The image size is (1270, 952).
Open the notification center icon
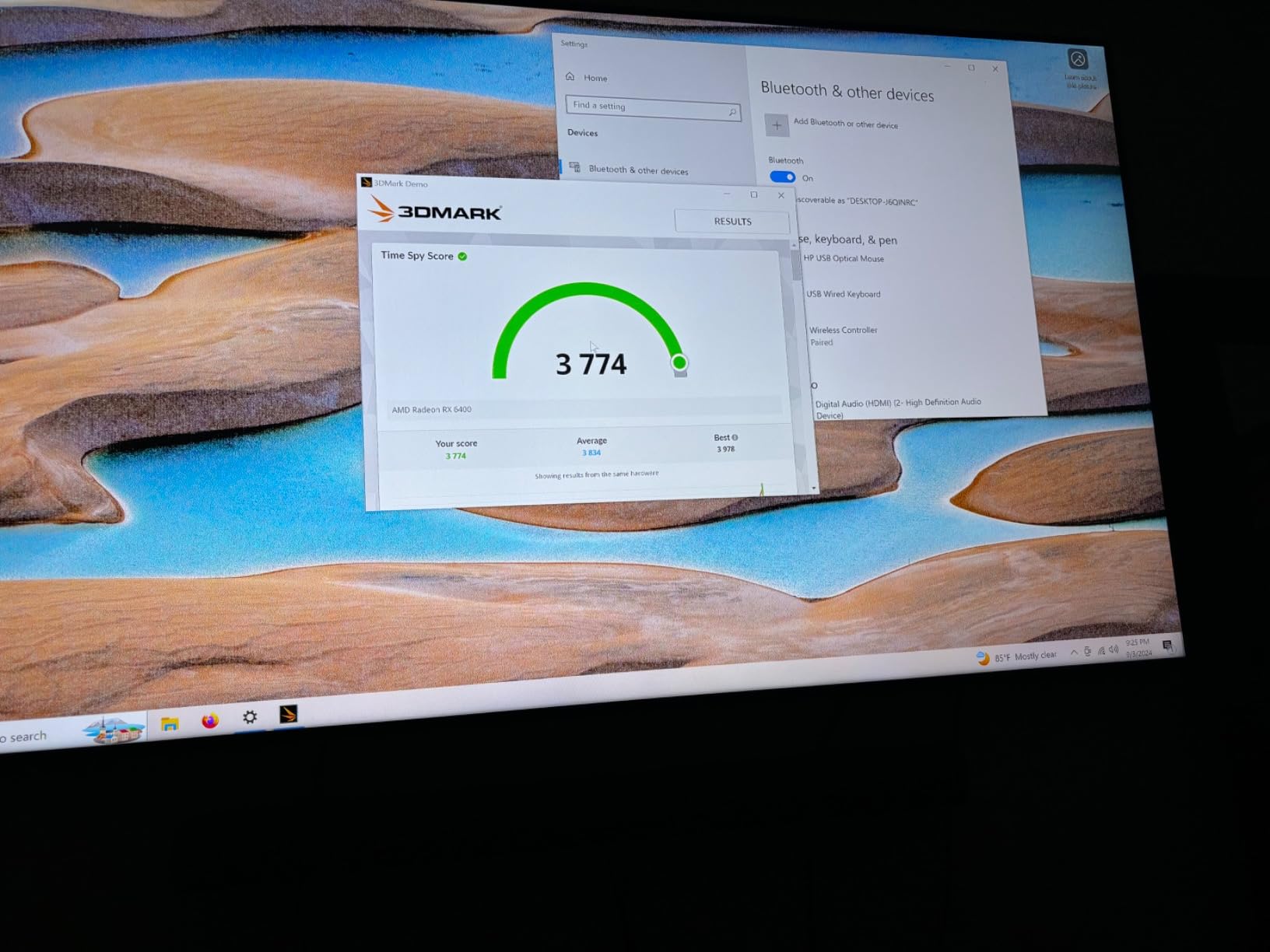coord(1167,645)
